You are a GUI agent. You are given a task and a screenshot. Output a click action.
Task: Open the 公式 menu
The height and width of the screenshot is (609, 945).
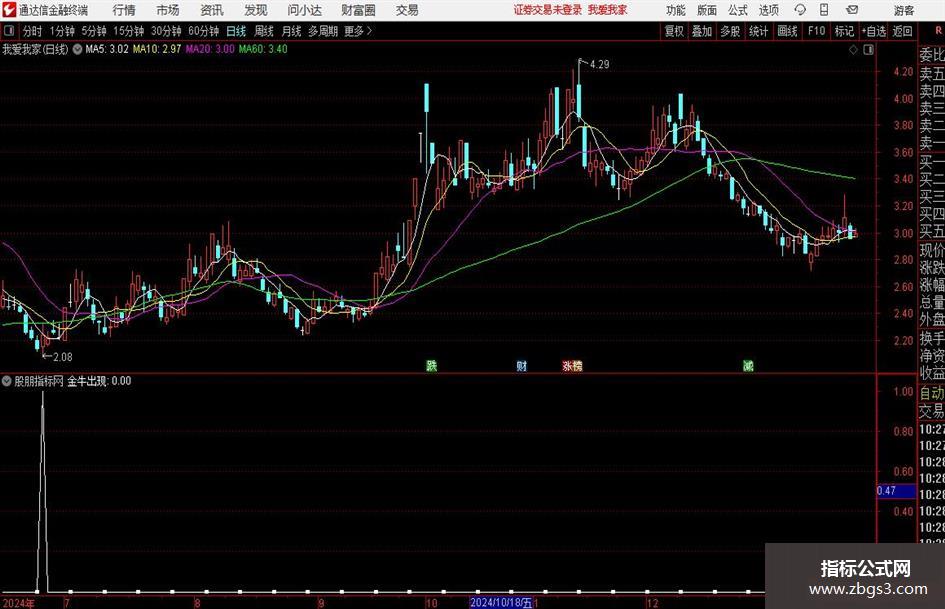[738, 10]
